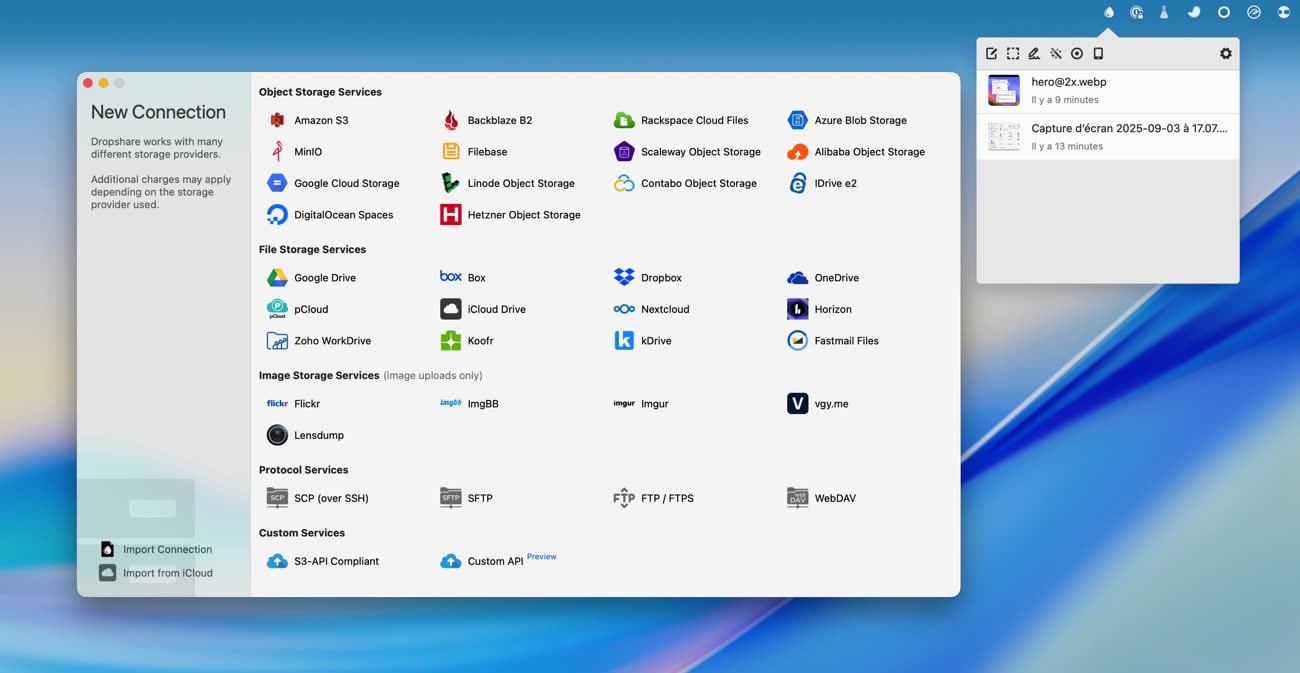This screenshot has width=1300, height=673.
Task: Choose Koofr storage
Action: point(467,341)
